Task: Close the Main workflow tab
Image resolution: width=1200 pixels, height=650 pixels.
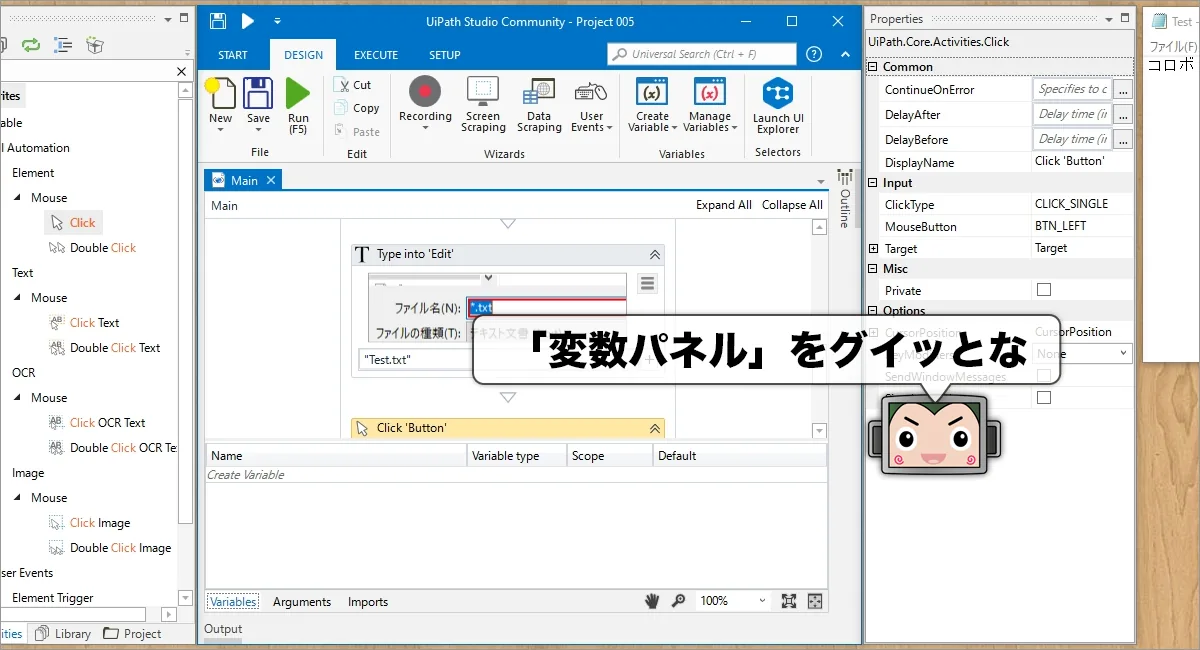Action: click(x=270, y=180)
